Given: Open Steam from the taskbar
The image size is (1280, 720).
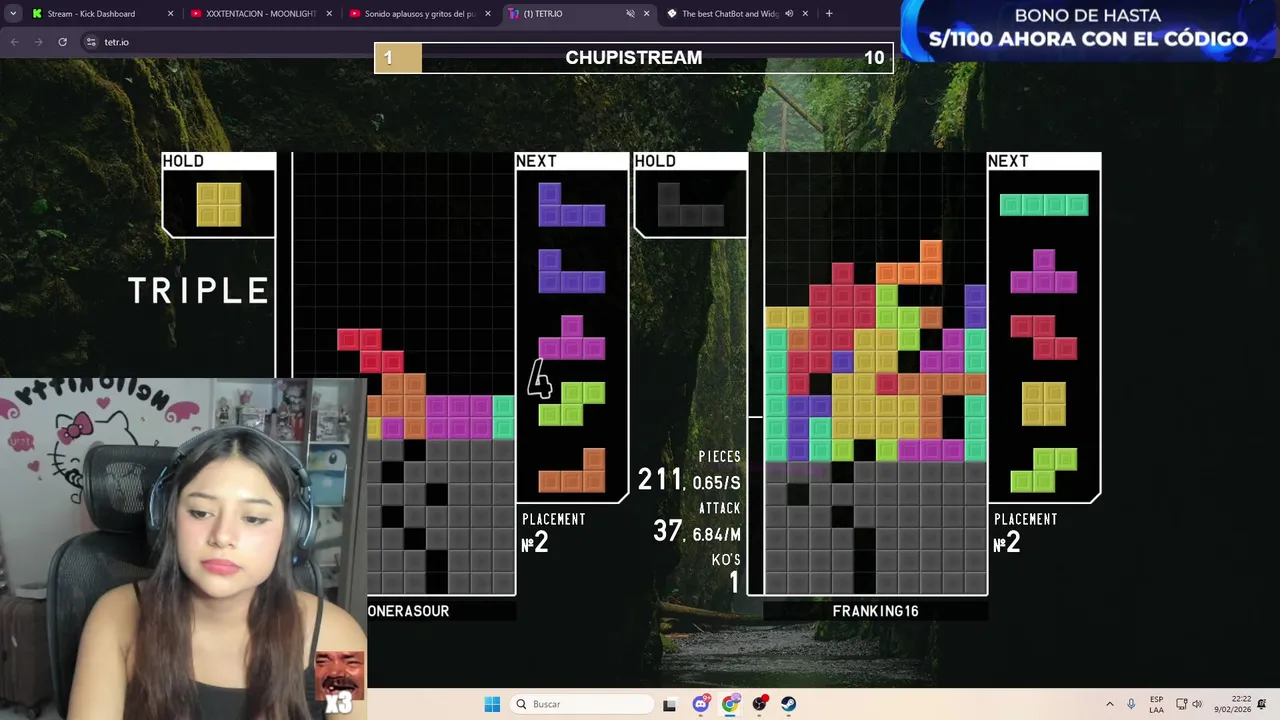Looking at the screenshot, I should (789, 704).
